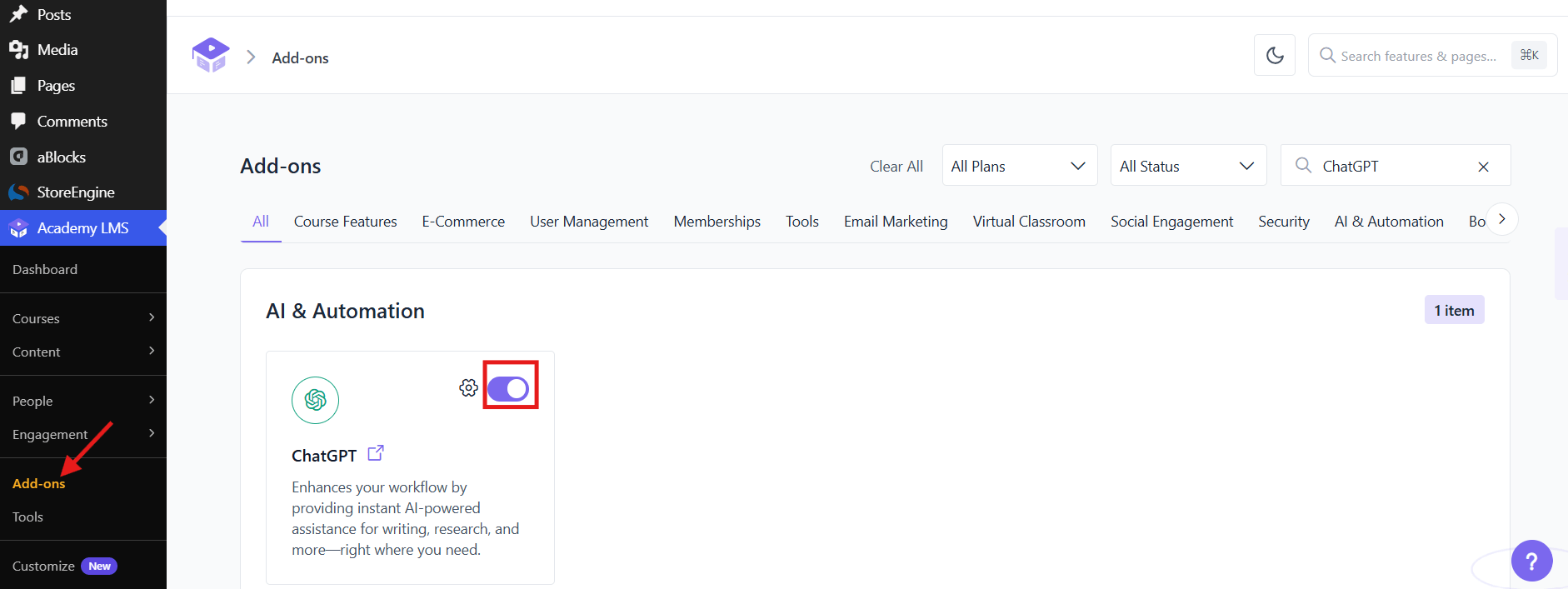Expand the Content submenu
The width and height of the screenshot is (1568, 589).
click(83, 352)
